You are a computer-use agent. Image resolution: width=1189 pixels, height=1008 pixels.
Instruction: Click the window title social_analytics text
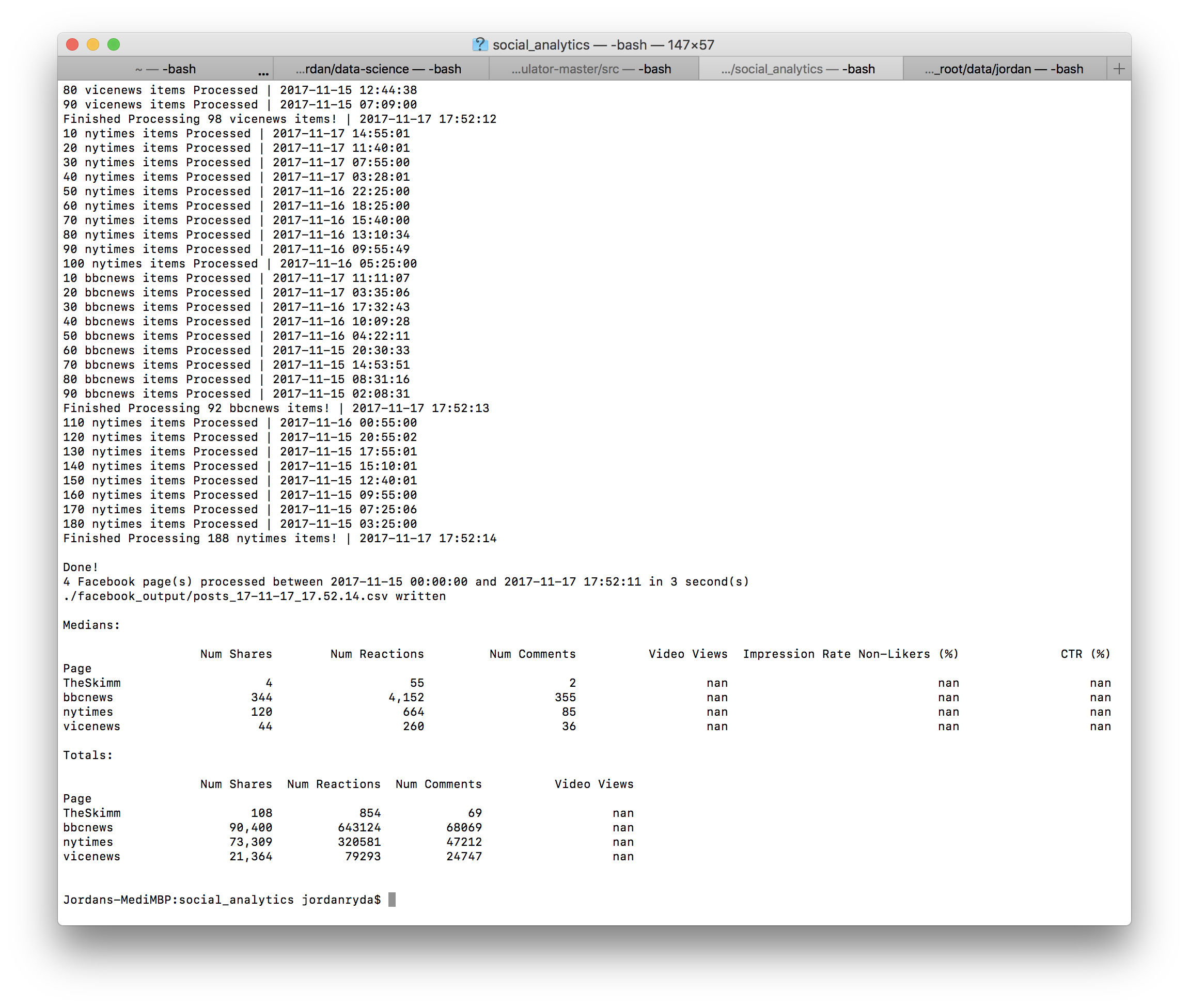541,44
